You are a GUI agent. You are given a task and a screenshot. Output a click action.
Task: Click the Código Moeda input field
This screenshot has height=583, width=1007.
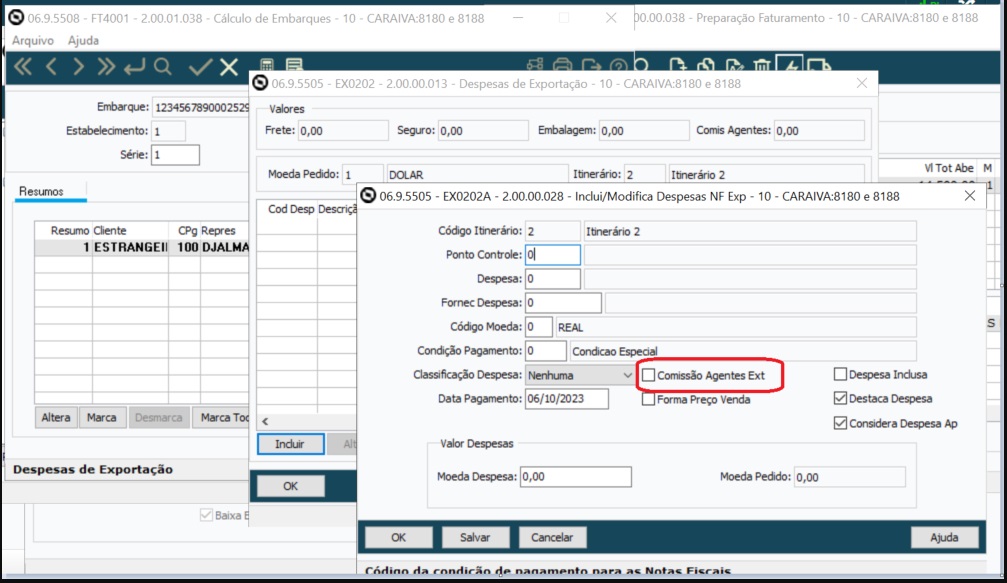tap(538, 327)
